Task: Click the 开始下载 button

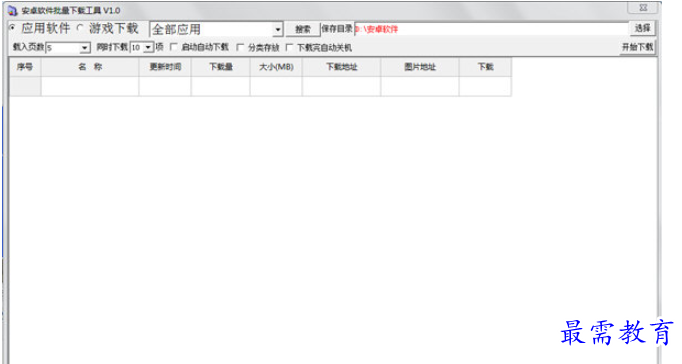Action: point(637,47)
